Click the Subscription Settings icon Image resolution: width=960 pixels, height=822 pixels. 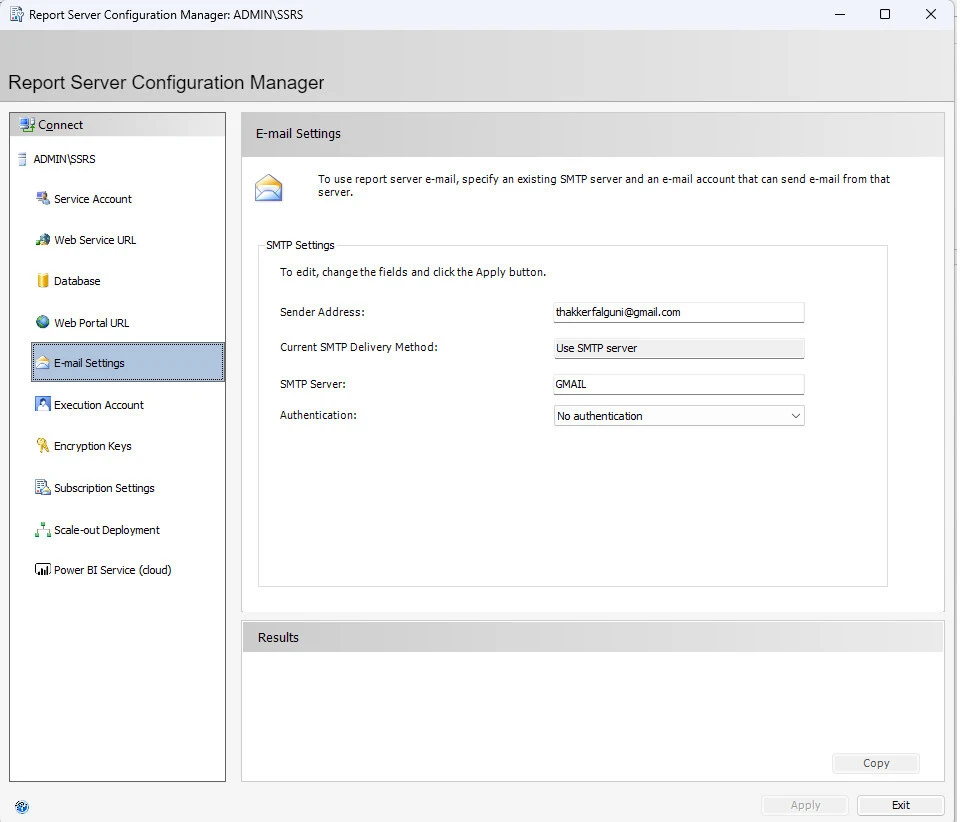[x=42, y=488]
